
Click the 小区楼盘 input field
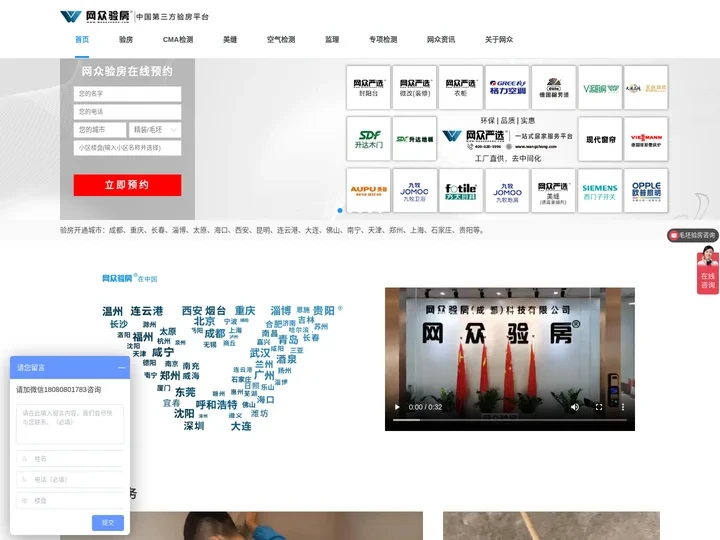pos(127,148)
